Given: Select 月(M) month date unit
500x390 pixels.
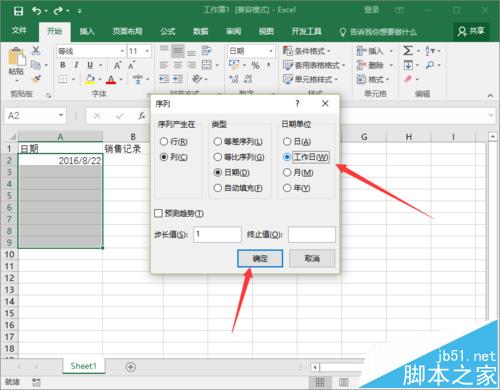Looking at the screenshot, I should click(x=298, y=172).
